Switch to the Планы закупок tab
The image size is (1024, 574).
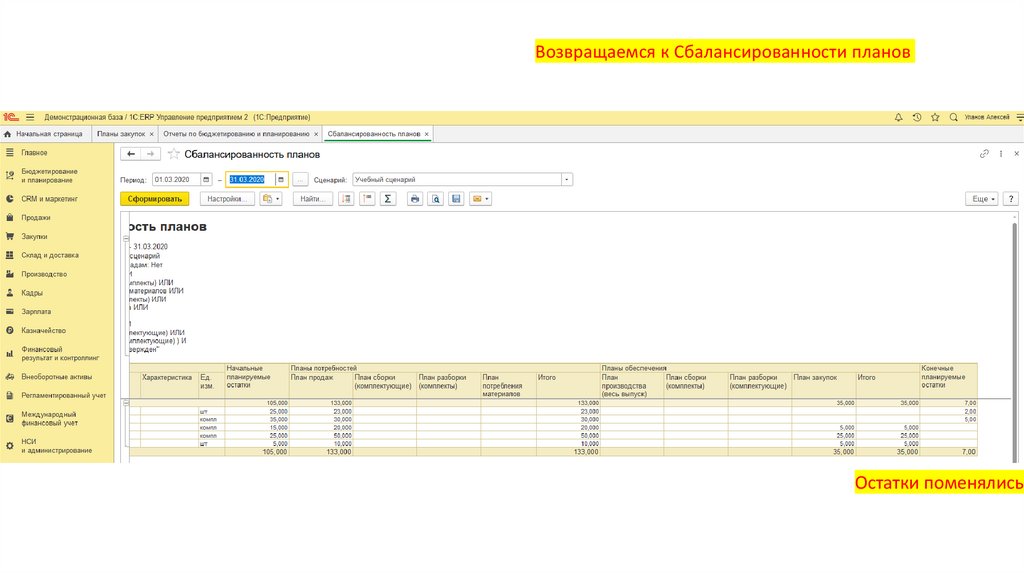tap(120, 133)
